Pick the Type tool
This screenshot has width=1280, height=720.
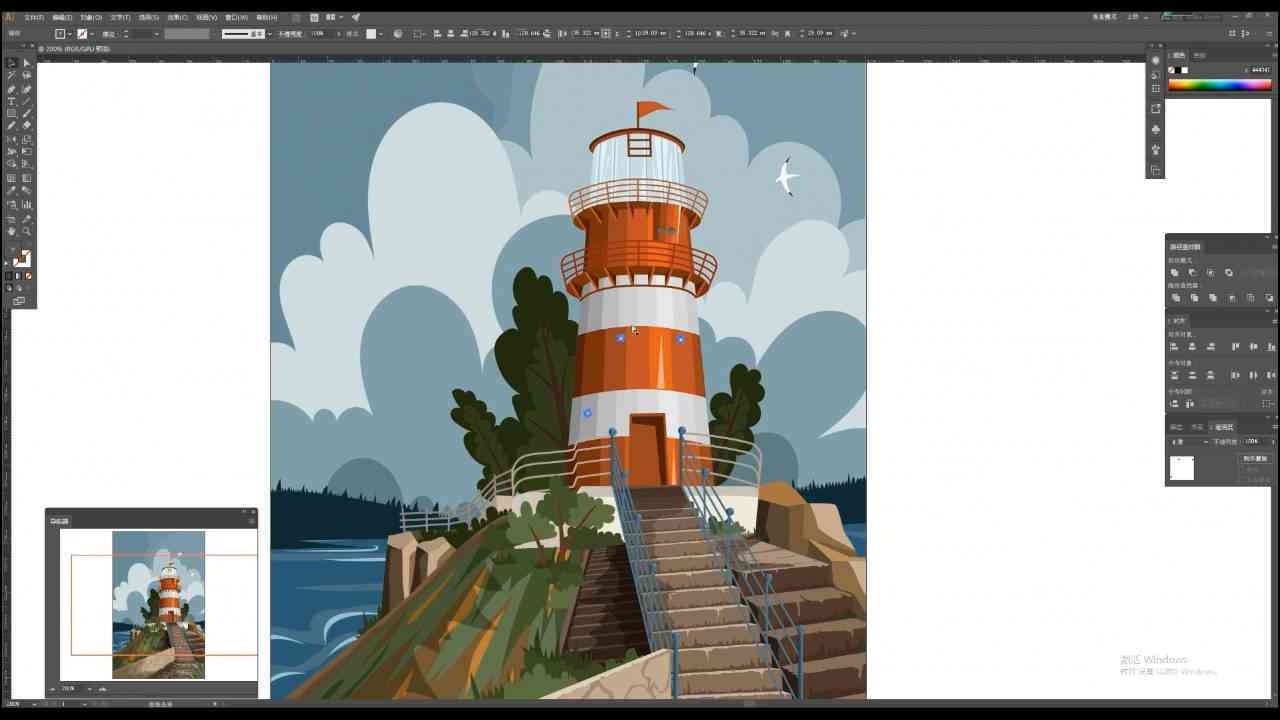point(11,101)
